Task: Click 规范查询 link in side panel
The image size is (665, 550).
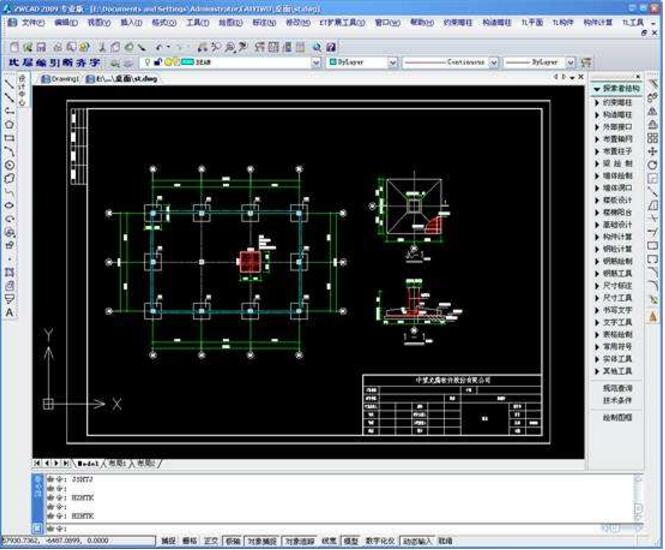Action: (618, 388)
